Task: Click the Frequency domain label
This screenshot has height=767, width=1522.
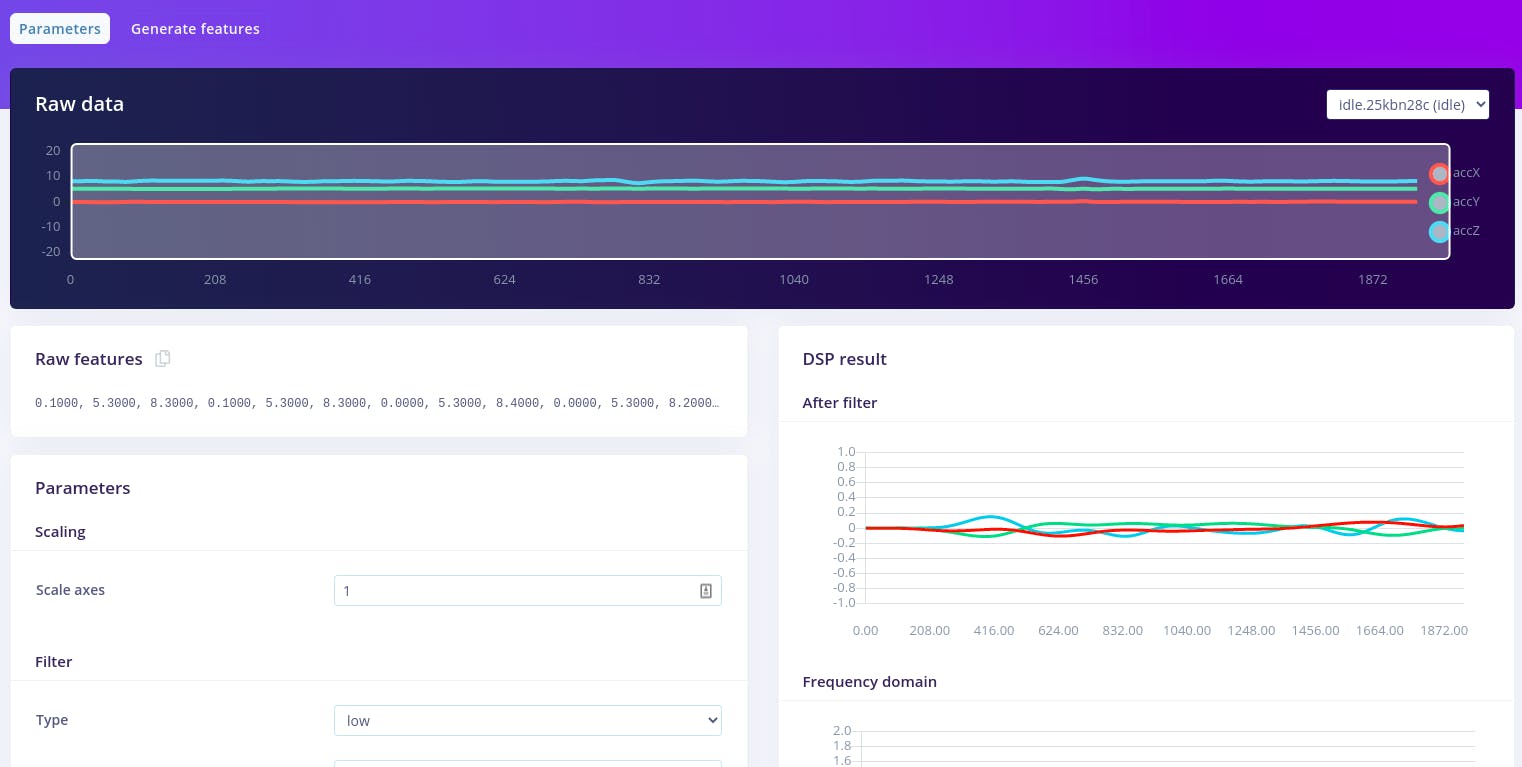Action: (x=869, y=682)
